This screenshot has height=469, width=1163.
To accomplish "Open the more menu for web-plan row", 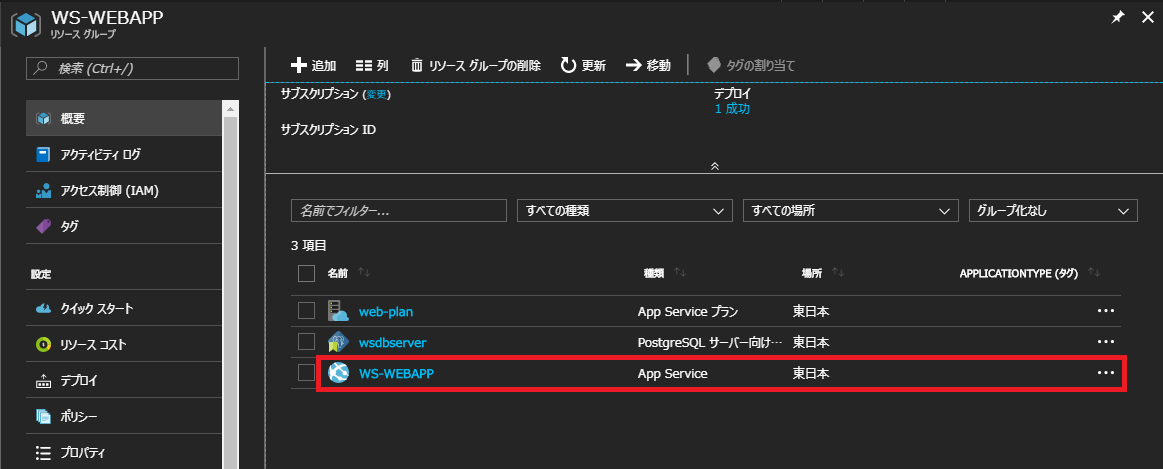I will point(1105,311).
